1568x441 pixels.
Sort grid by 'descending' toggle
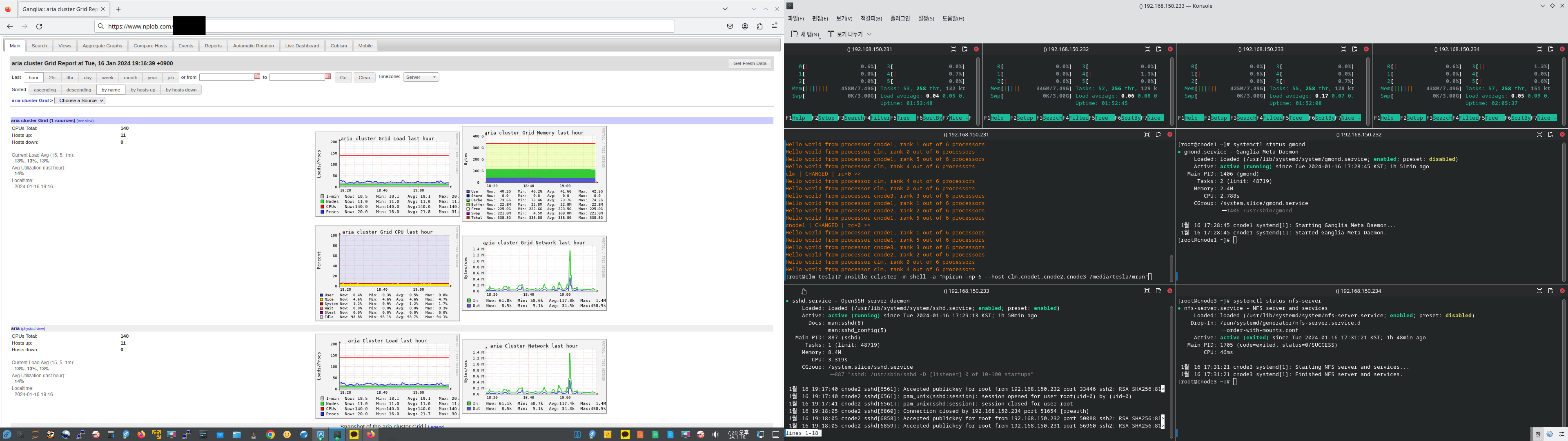click(78, 89)
